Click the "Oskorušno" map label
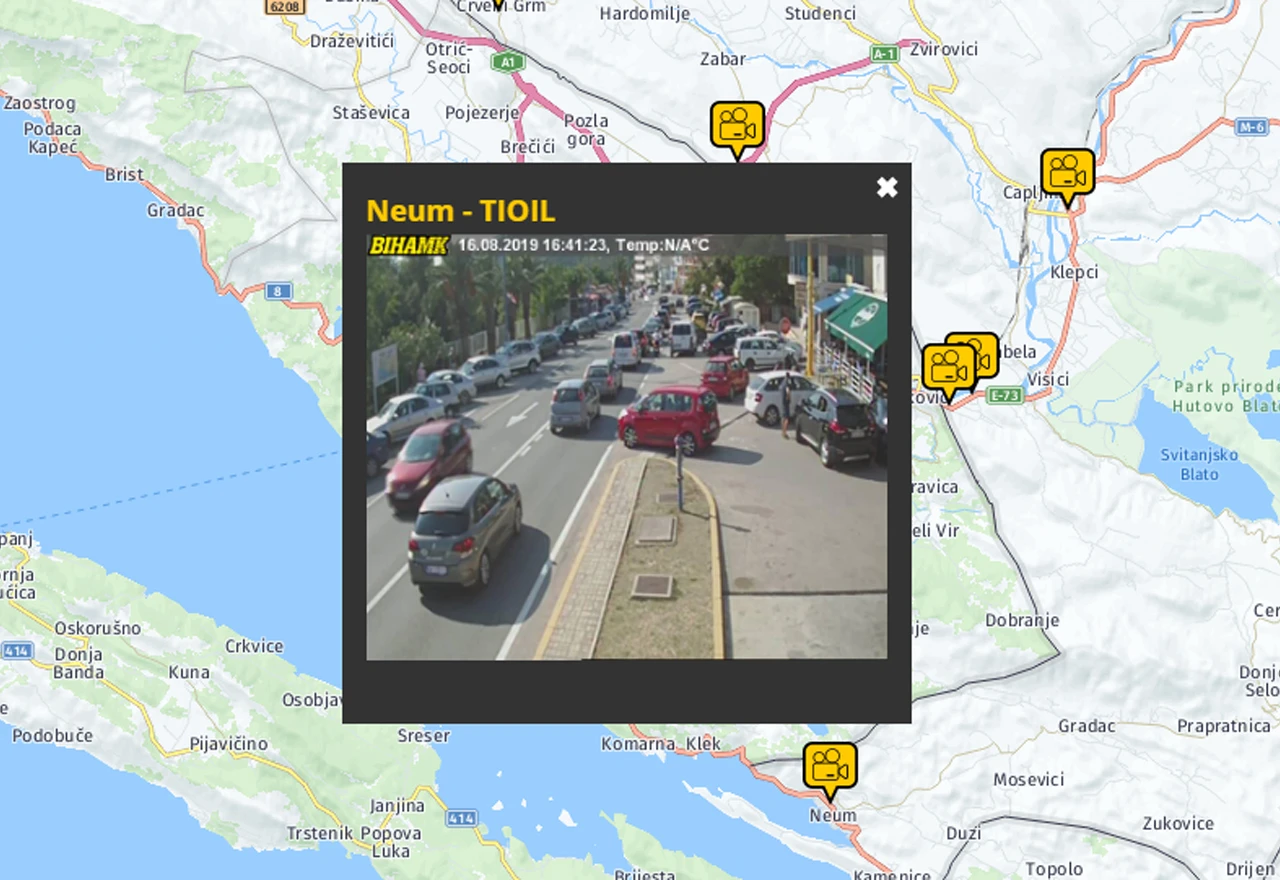 tap(97, 629)
